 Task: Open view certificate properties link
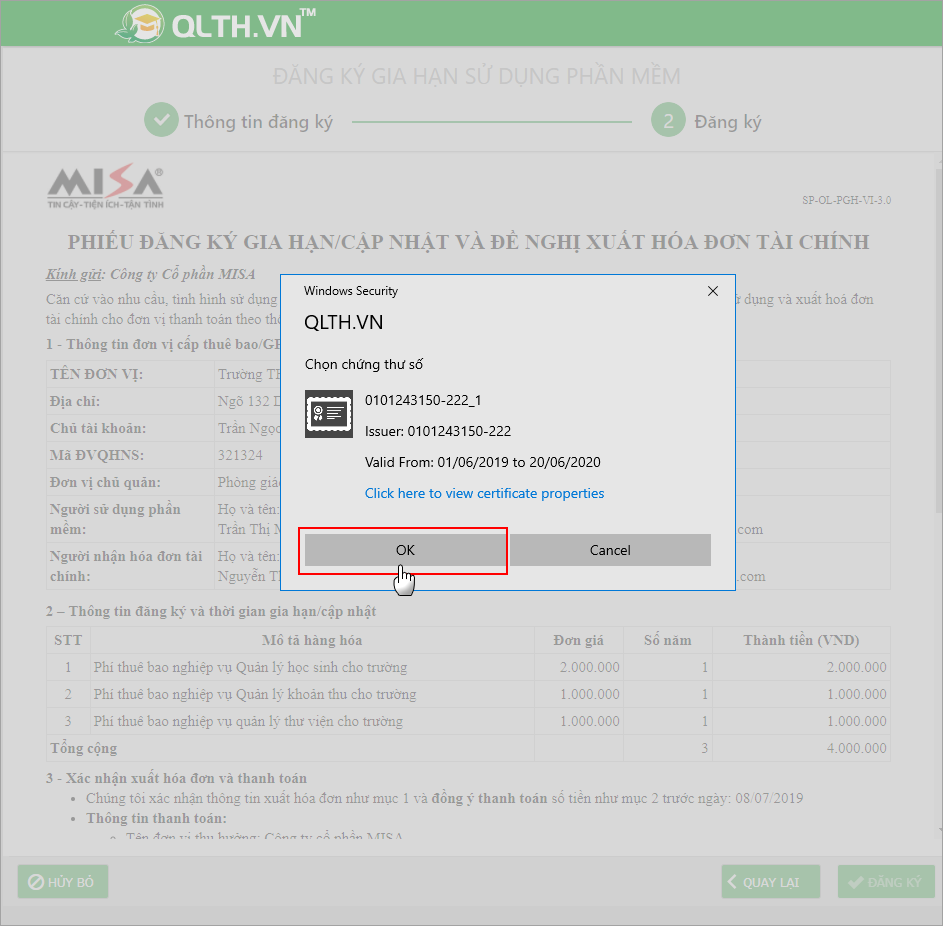coord(484,493)
